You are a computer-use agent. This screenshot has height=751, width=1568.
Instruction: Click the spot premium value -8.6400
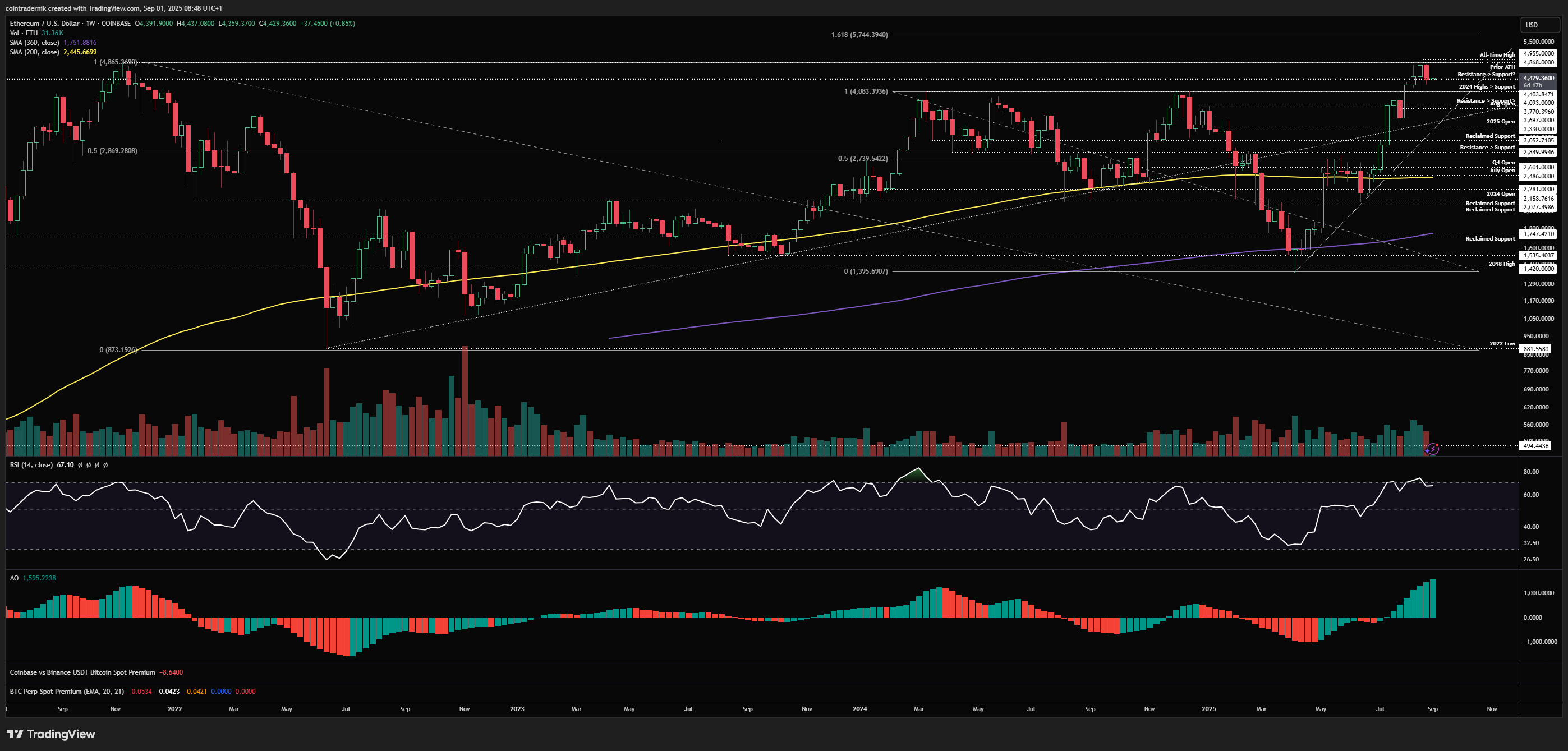(171, 672)
